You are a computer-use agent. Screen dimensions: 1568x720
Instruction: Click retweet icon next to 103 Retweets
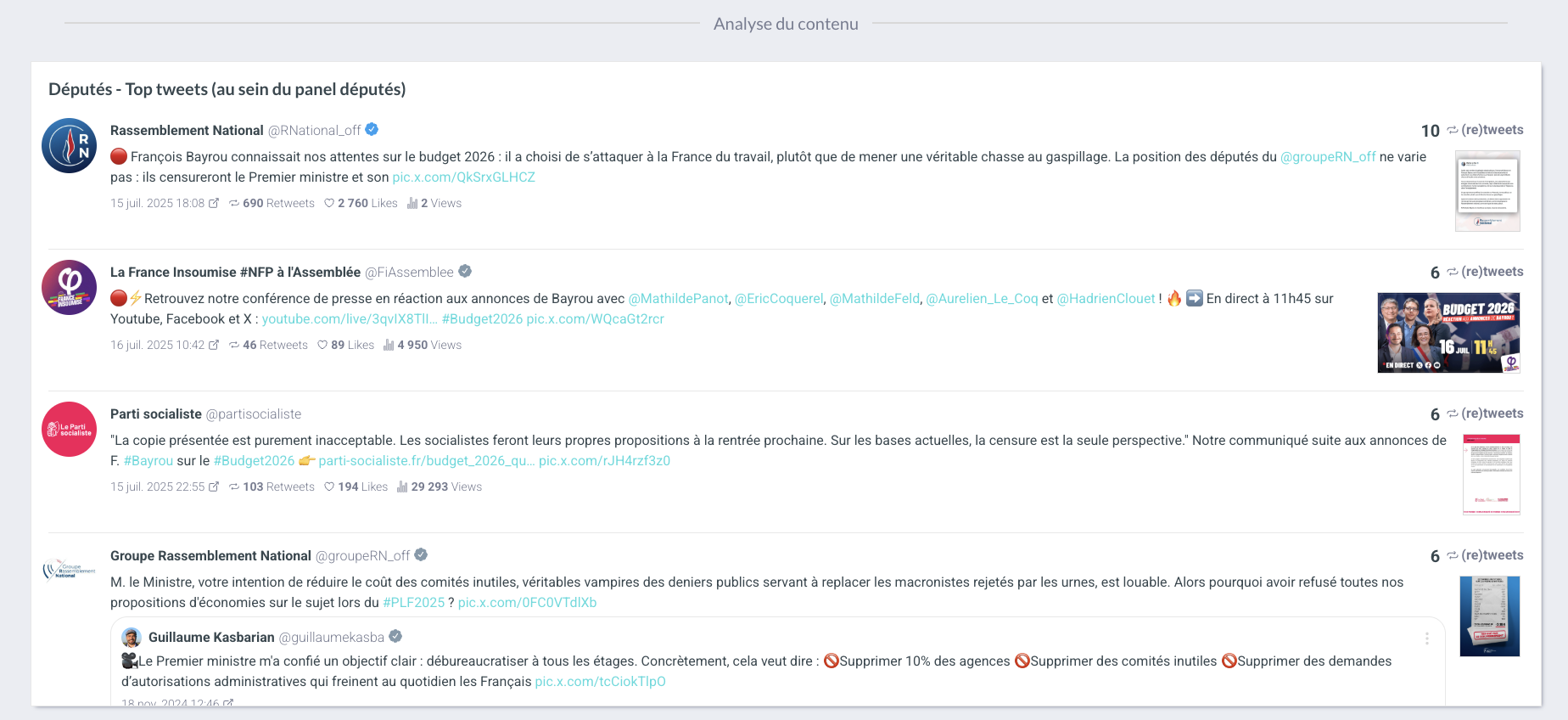234,487
